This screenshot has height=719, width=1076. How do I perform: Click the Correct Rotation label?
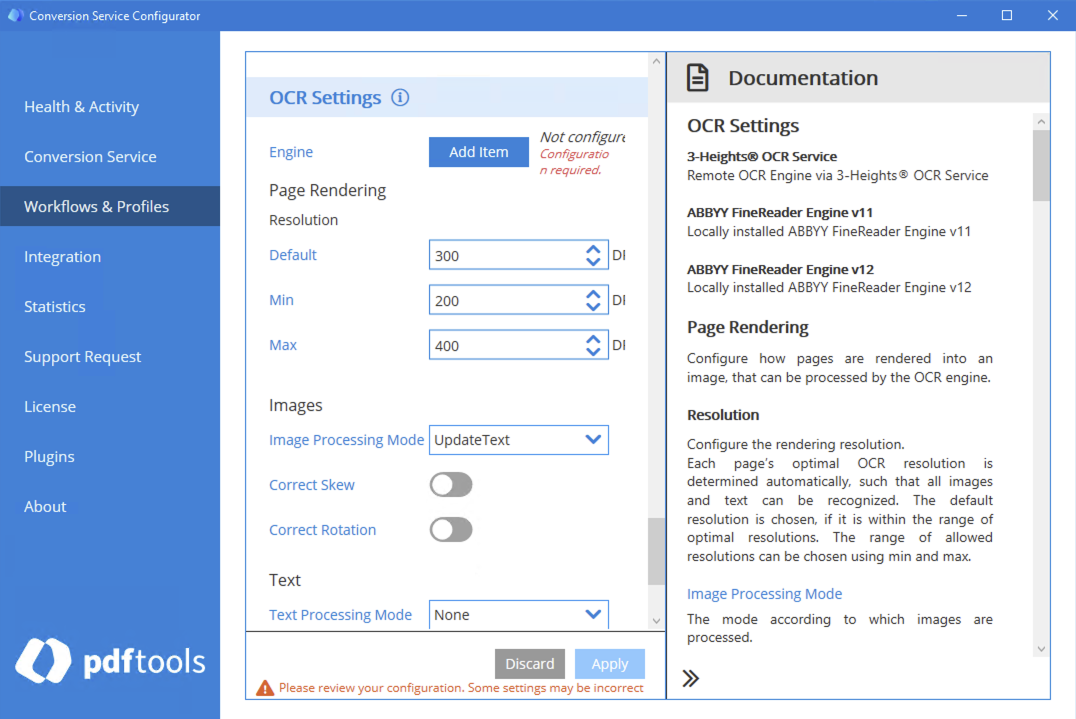coord(323,530)
